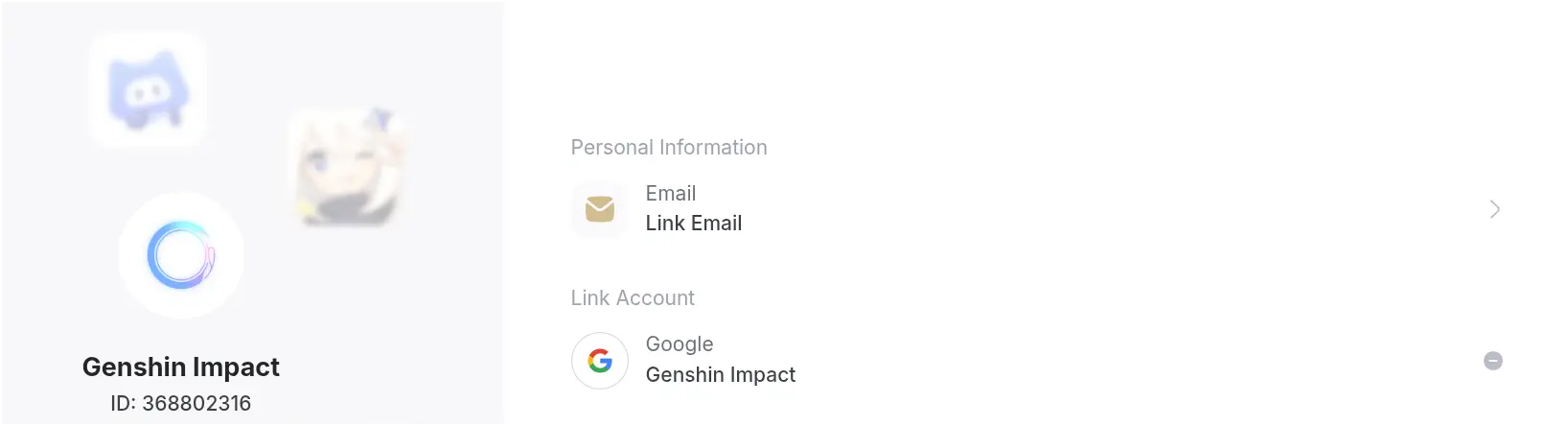This screenshot has width=1568, height=426.
Task: Click the blurred anime character avatar
Action: click(347, 168)
